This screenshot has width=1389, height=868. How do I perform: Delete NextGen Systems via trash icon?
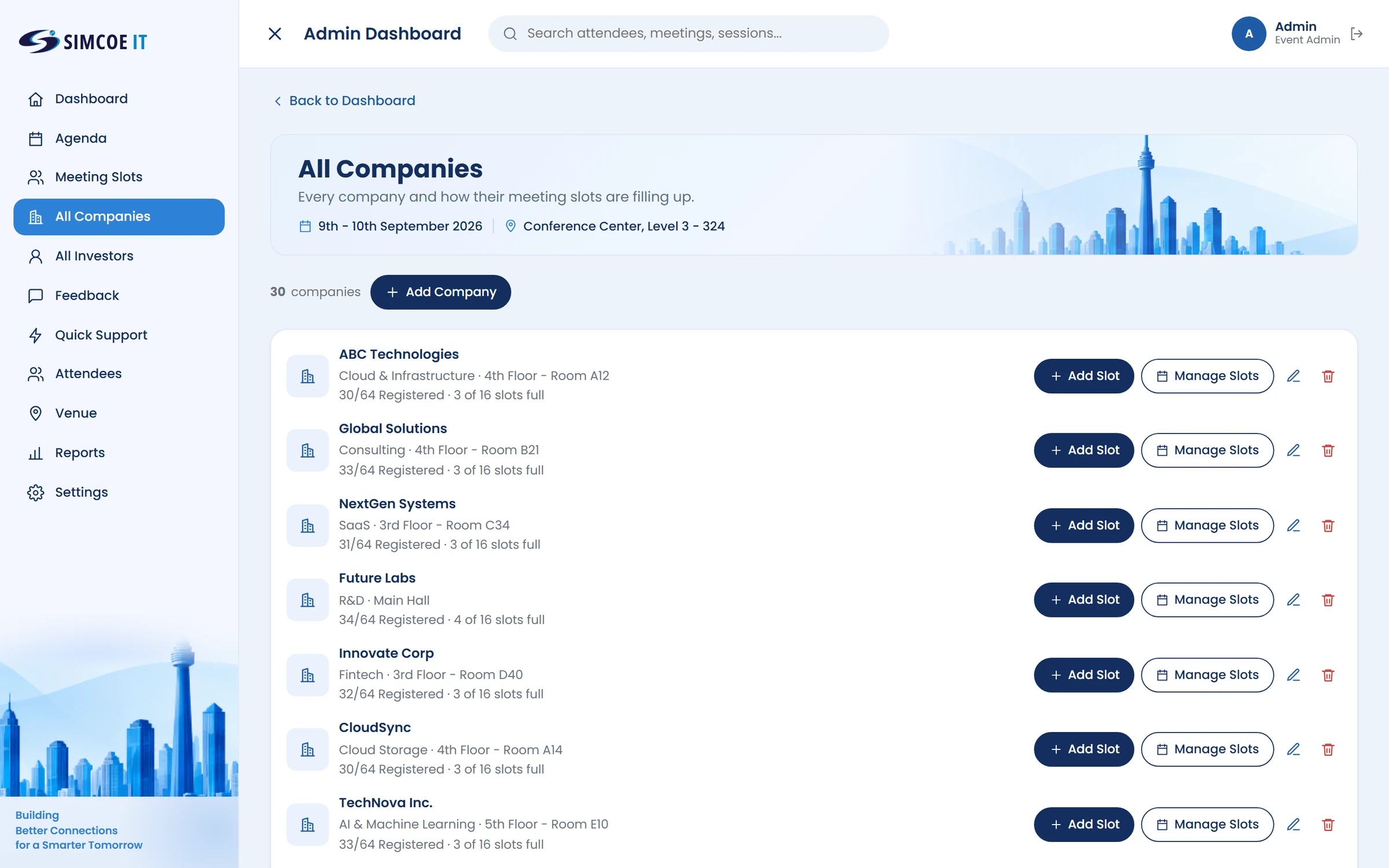[1328, 525]
